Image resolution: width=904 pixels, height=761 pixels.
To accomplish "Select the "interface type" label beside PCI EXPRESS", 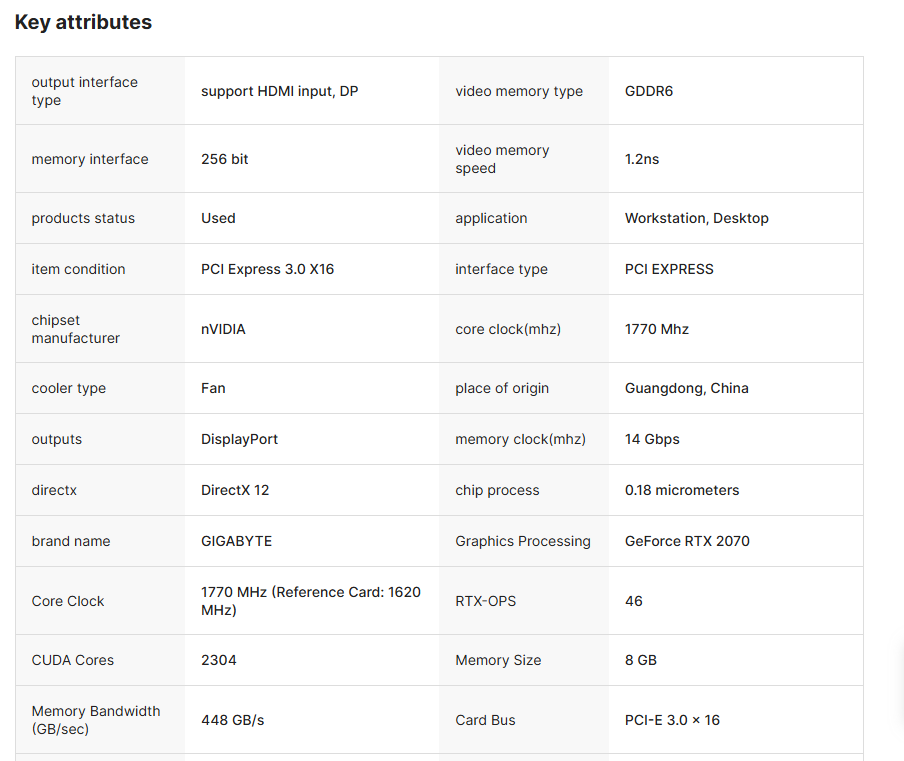I will [502, 269].
